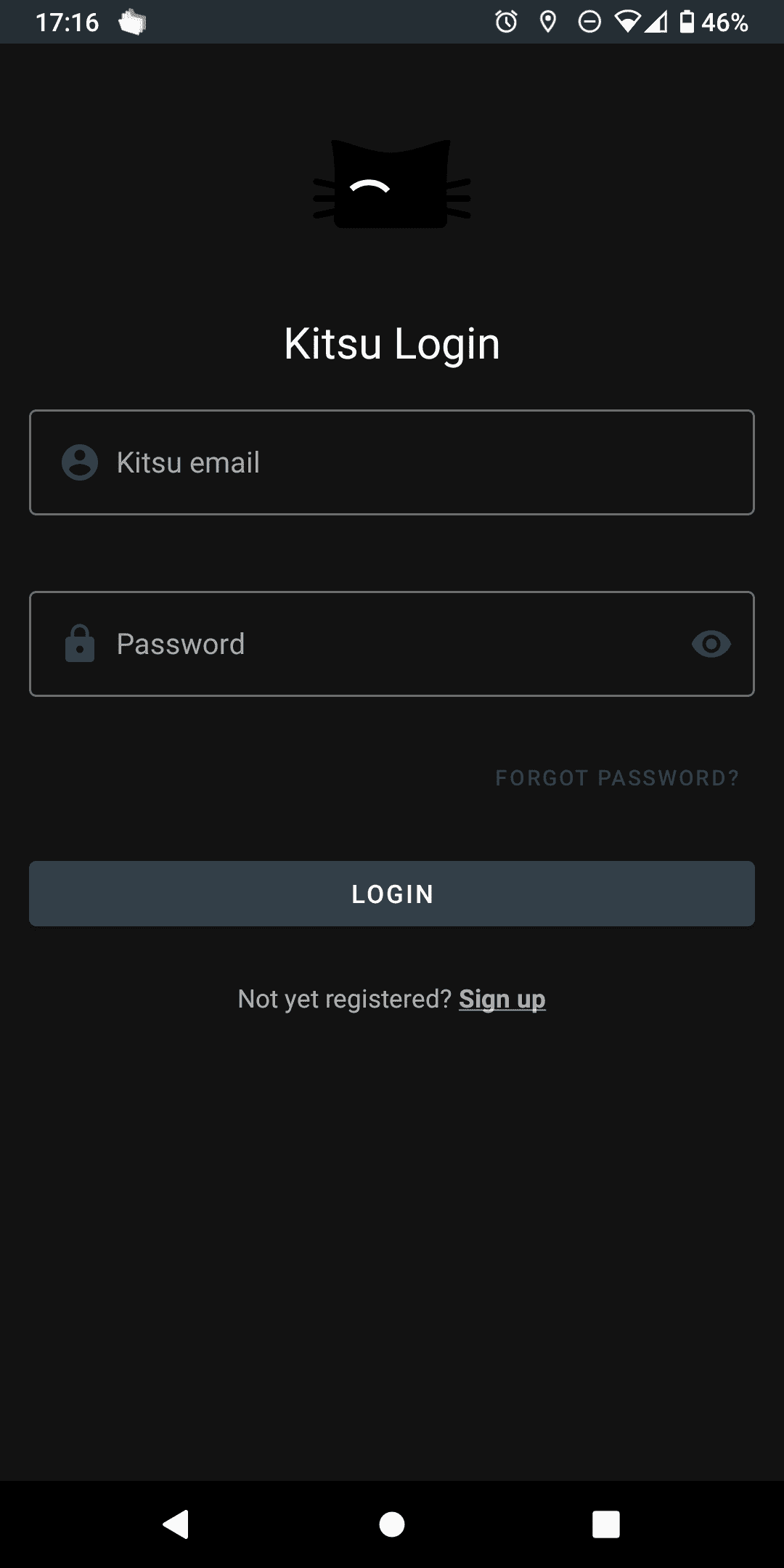
Task: Focus the Password input field
Action: point(392,644)
